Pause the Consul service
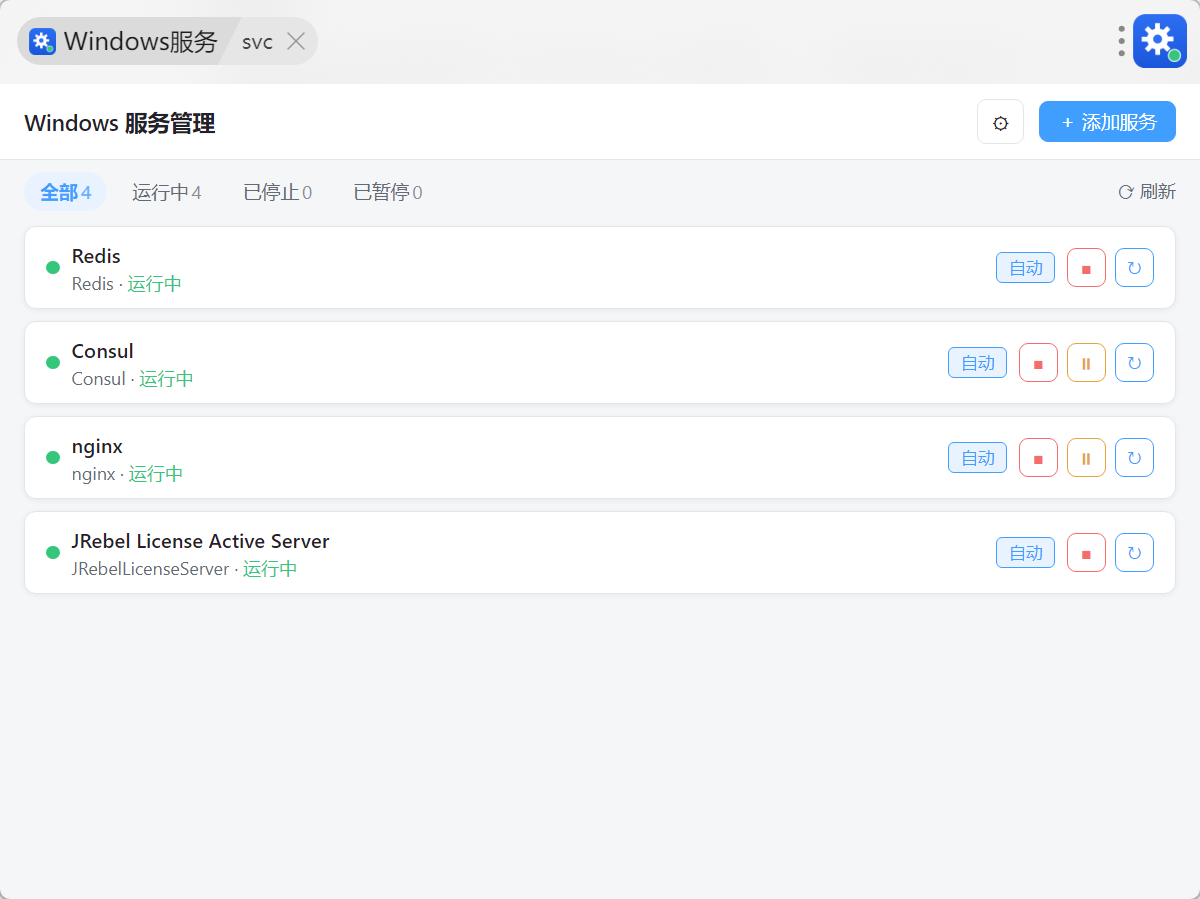 coord(1086,363)
